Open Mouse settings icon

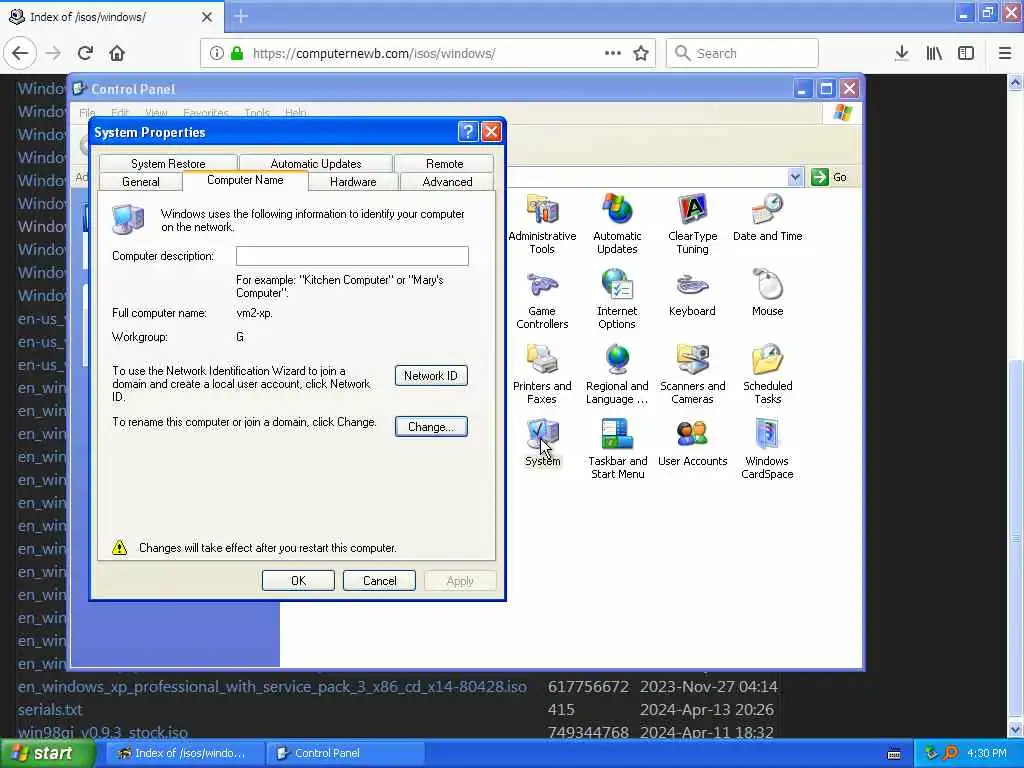tap(767, 293)
